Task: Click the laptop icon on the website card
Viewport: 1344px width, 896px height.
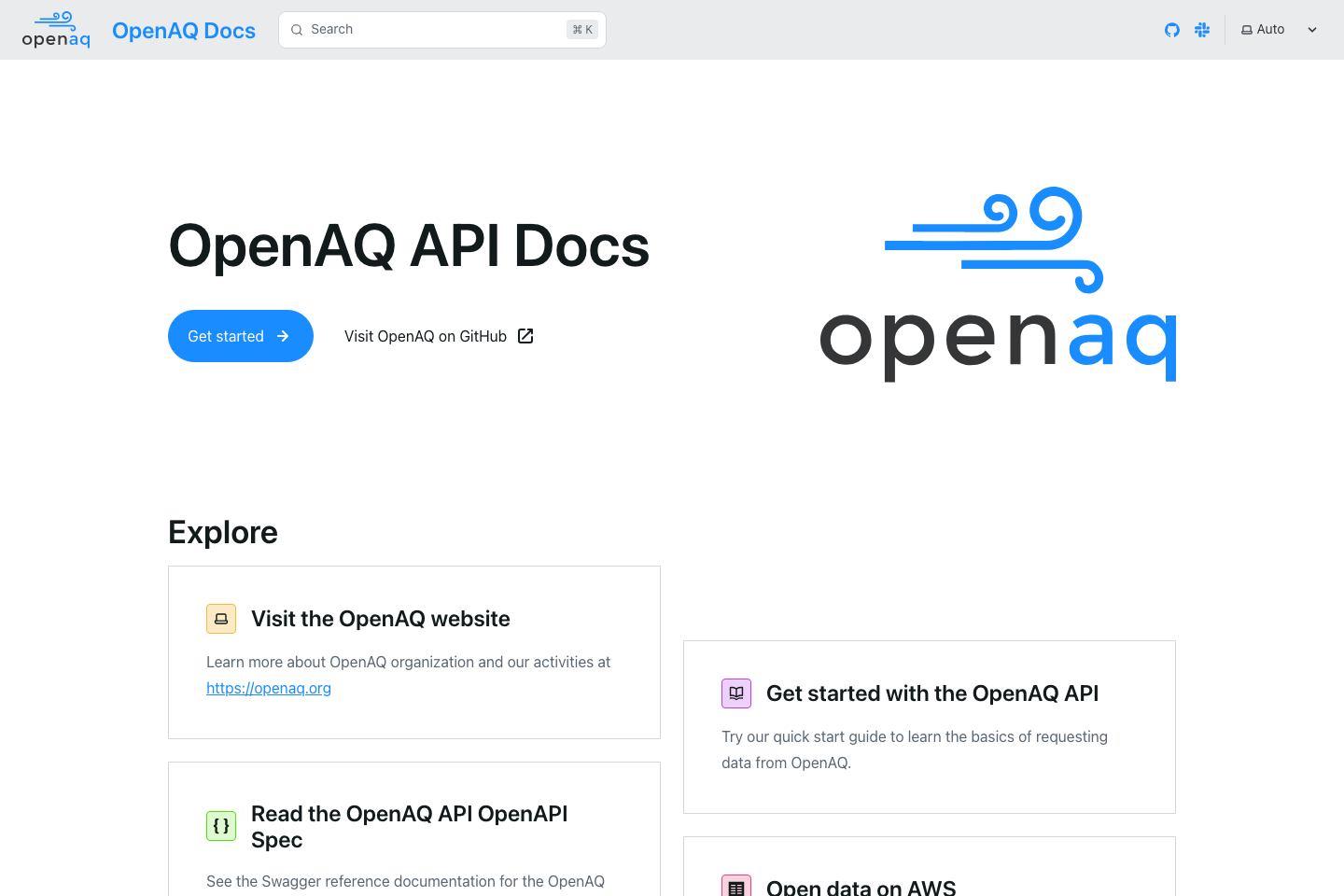Action: [x=221, y=619]
